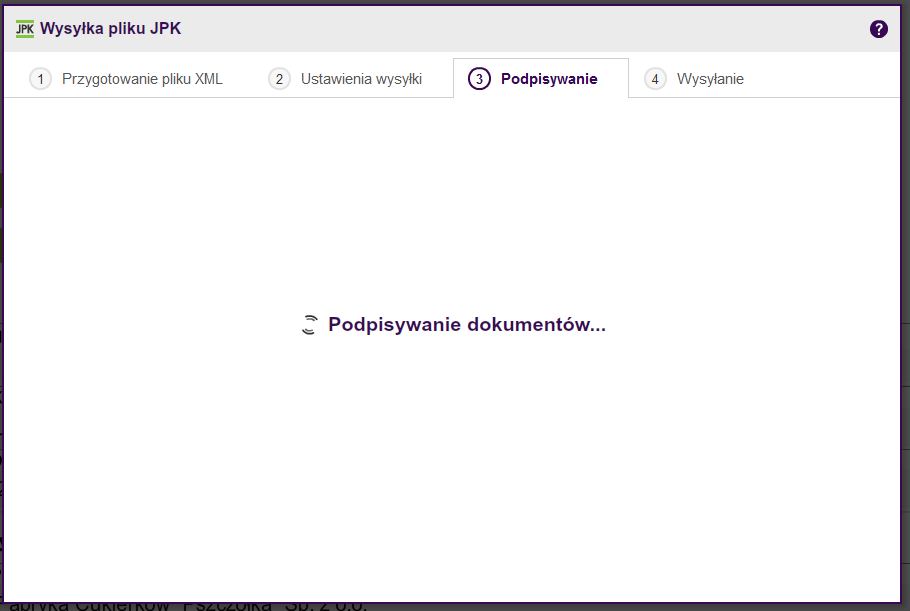Click the step 3 number circle
Image resolution: width=910 pixels, height=611 pixels.
[480, 79]
